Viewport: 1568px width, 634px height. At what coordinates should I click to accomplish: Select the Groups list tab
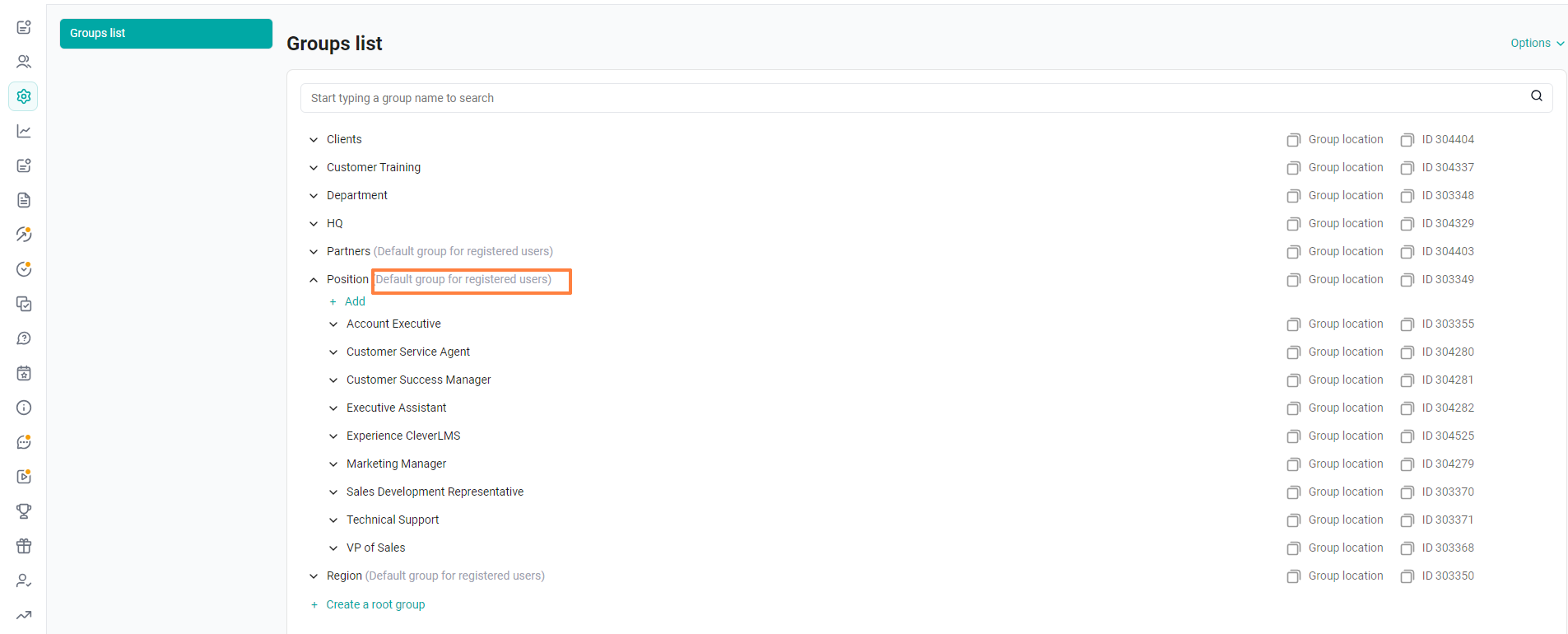point(166,34)
